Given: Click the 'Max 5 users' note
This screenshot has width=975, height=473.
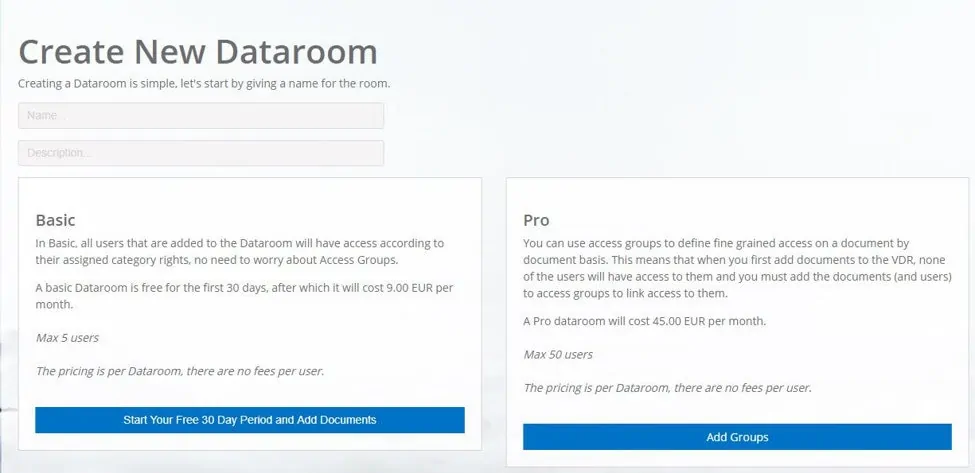Looking at the screenshot, I should pyautogui.click(x=67, y=338).
